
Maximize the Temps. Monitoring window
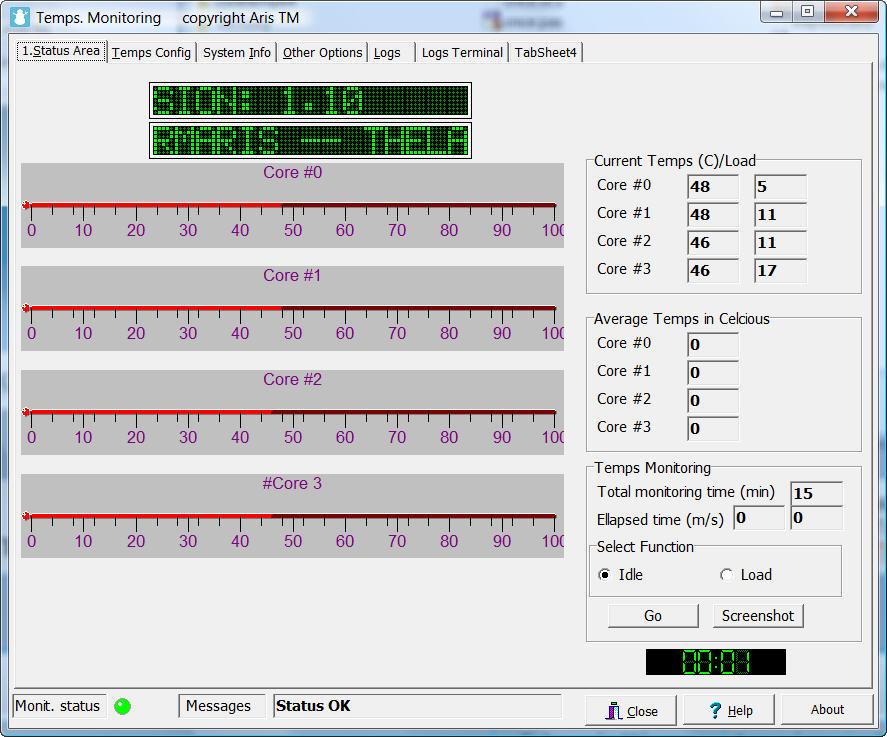click(807, 12)
